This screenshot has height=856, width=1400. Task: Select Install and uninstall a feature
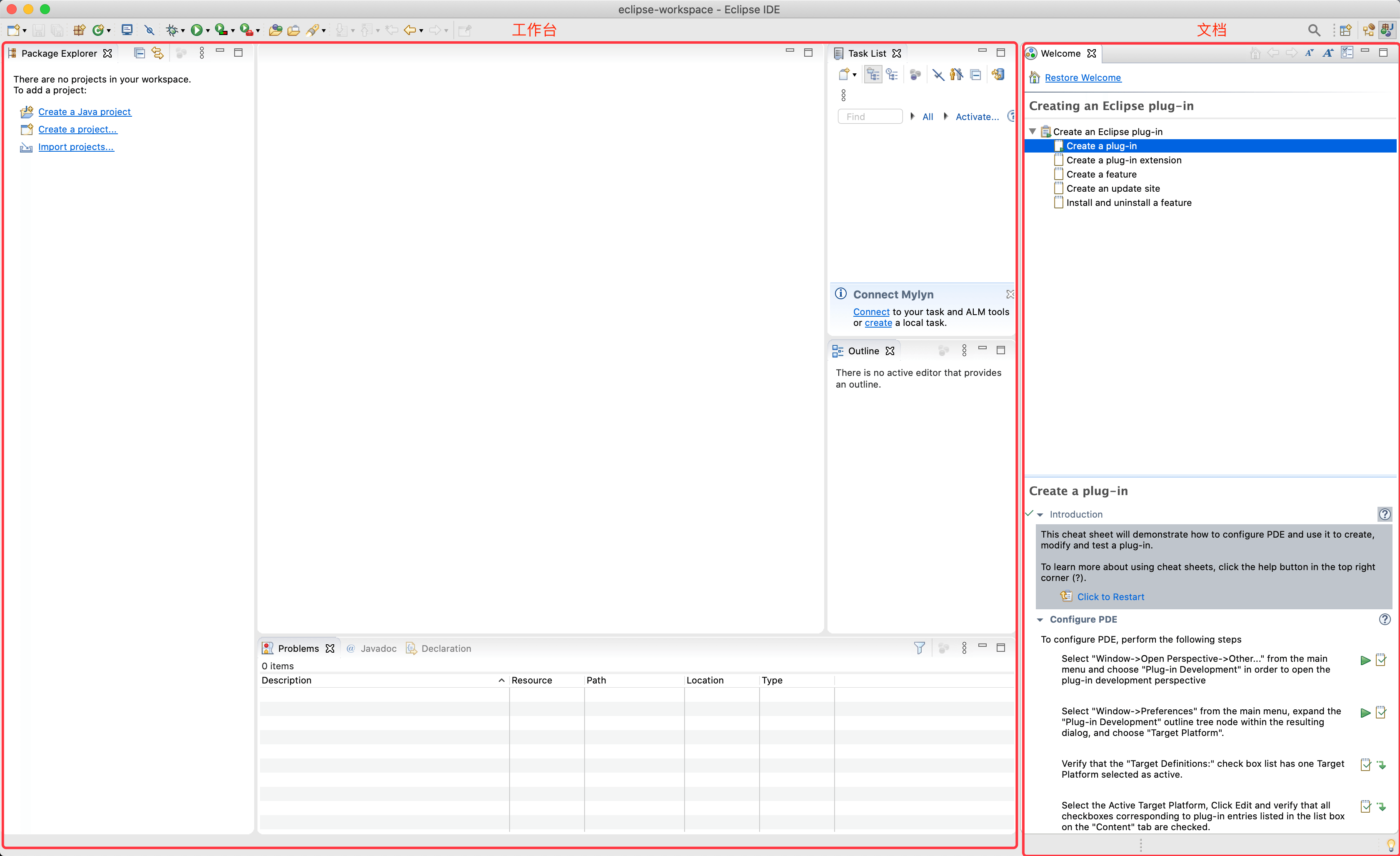pos(1129,203)
